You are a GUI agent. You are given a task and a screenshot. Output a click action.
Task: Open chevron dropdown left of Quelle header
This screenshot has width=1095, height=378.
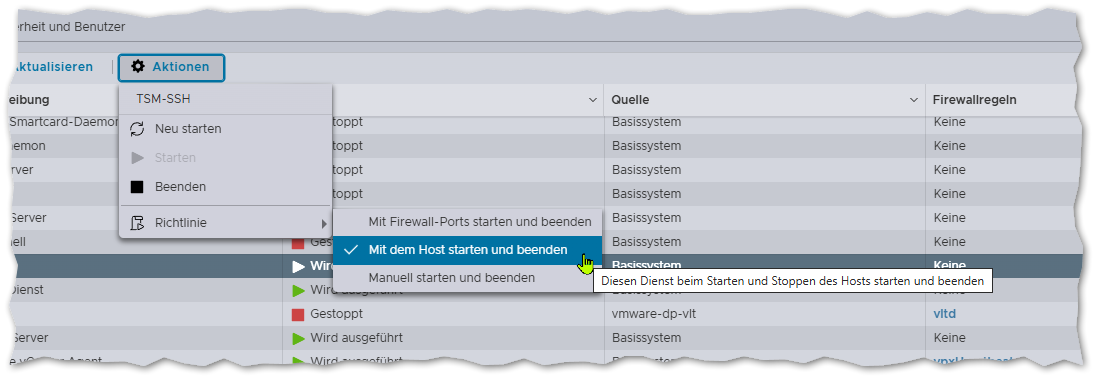coord(593,100)
